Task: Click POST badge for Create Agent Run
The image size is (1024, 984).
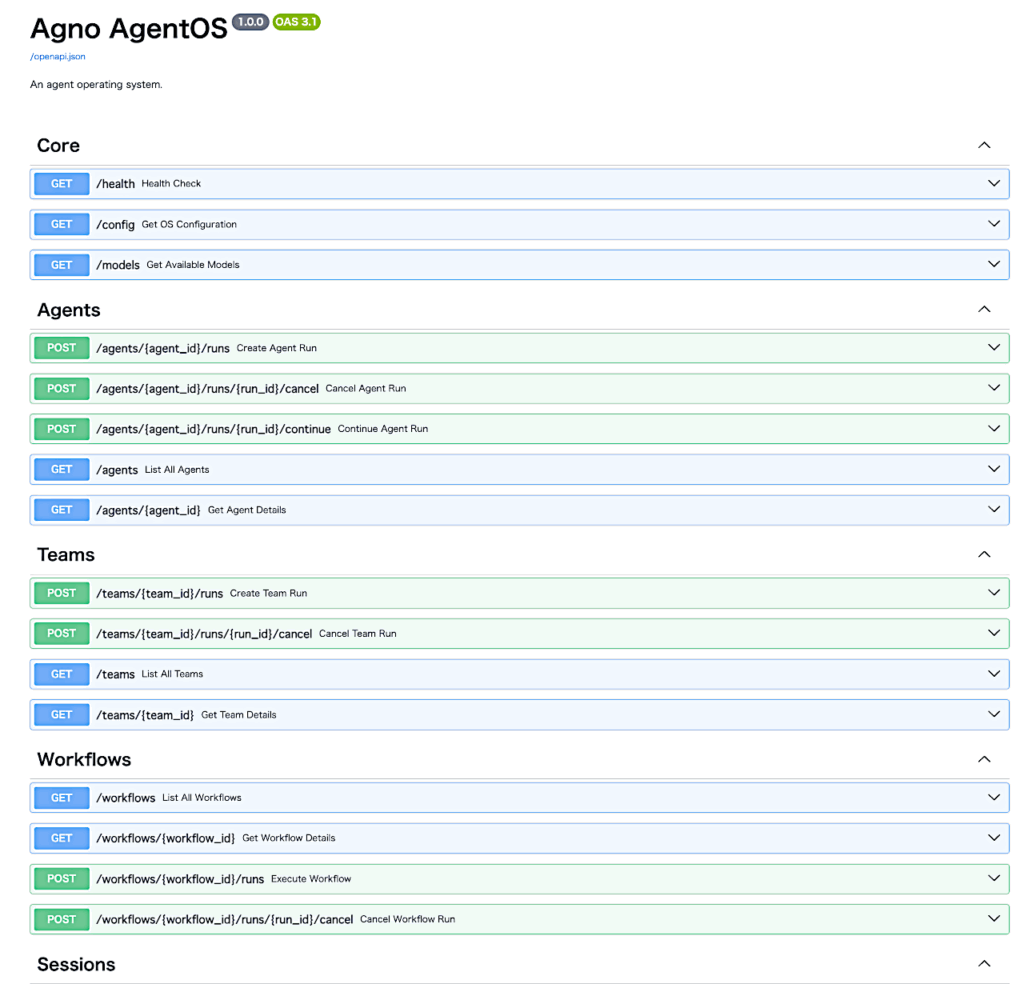Action: [61, 347]
